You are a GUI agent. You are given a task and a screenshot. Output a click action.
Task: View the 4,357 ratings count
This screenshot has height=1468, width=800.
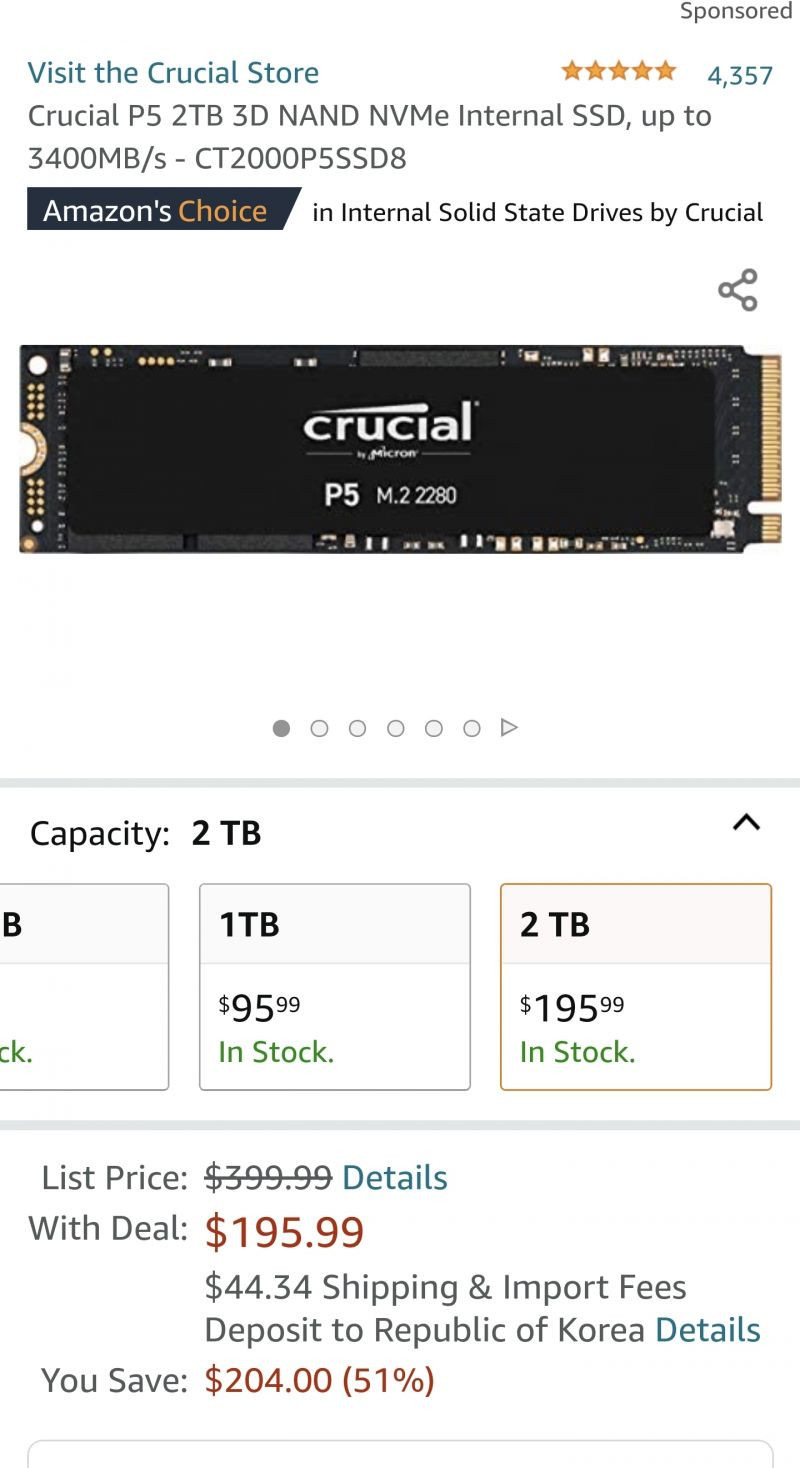point(740,76)
